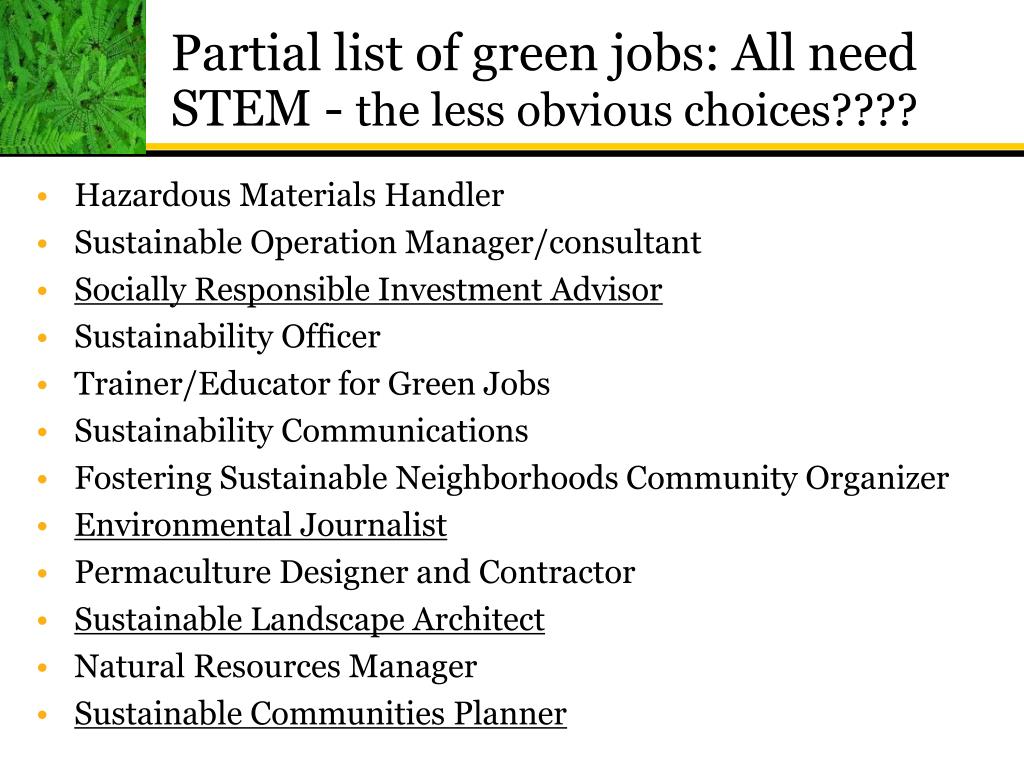Click the yellow divider line under the title
The image size is (1024, 768).
(584, 146)
